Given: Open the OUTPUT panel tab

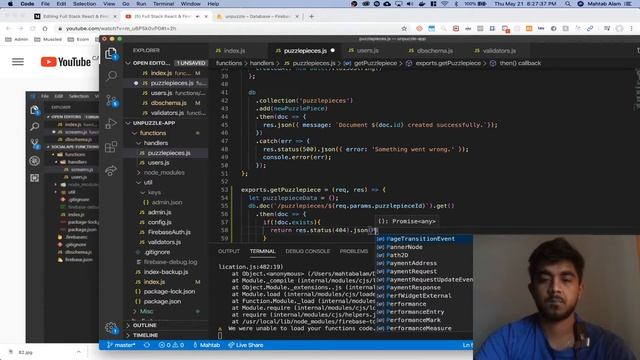Looking at the screenshot, I should 229,251.
